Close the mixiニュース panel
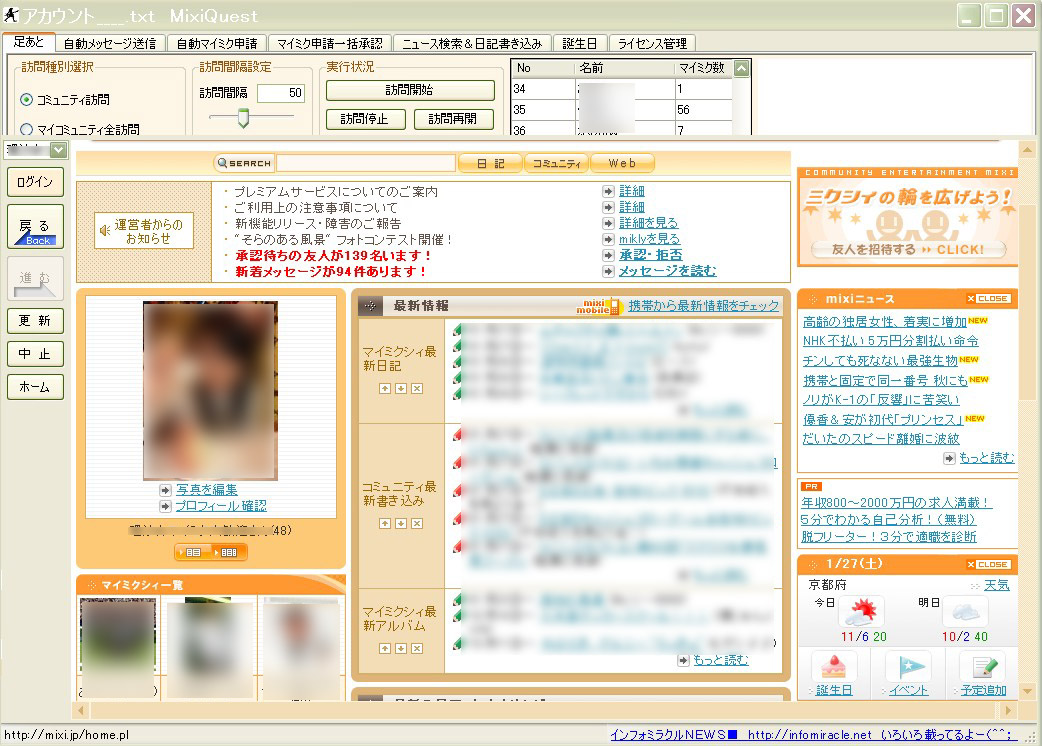The height and width of the screenshot is (746, 1042). coord(988,299)
